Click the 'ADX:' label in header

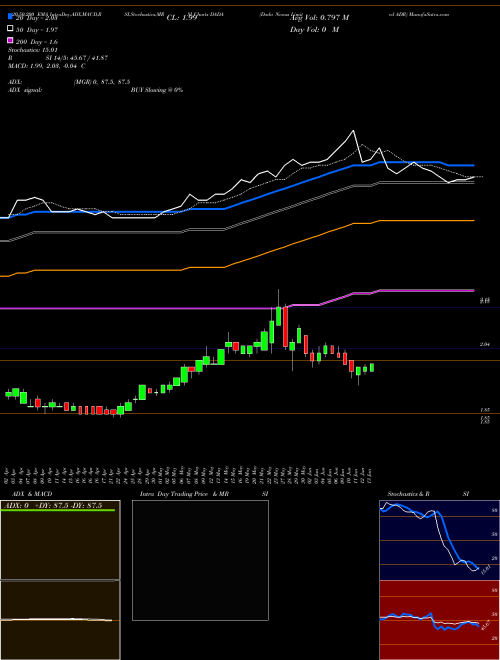tap(15, 82)
